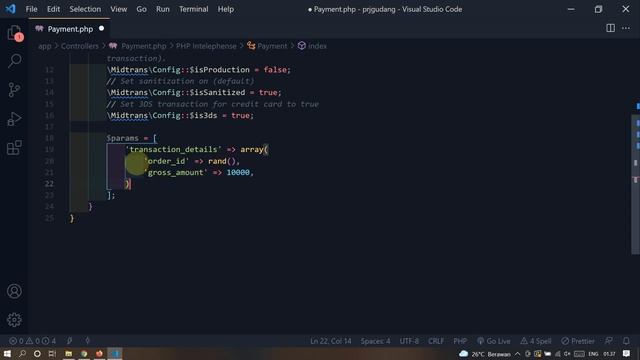Click the index method breadcrumb segment
Viewport: 640px width, 360px height.
click(317, 46)
